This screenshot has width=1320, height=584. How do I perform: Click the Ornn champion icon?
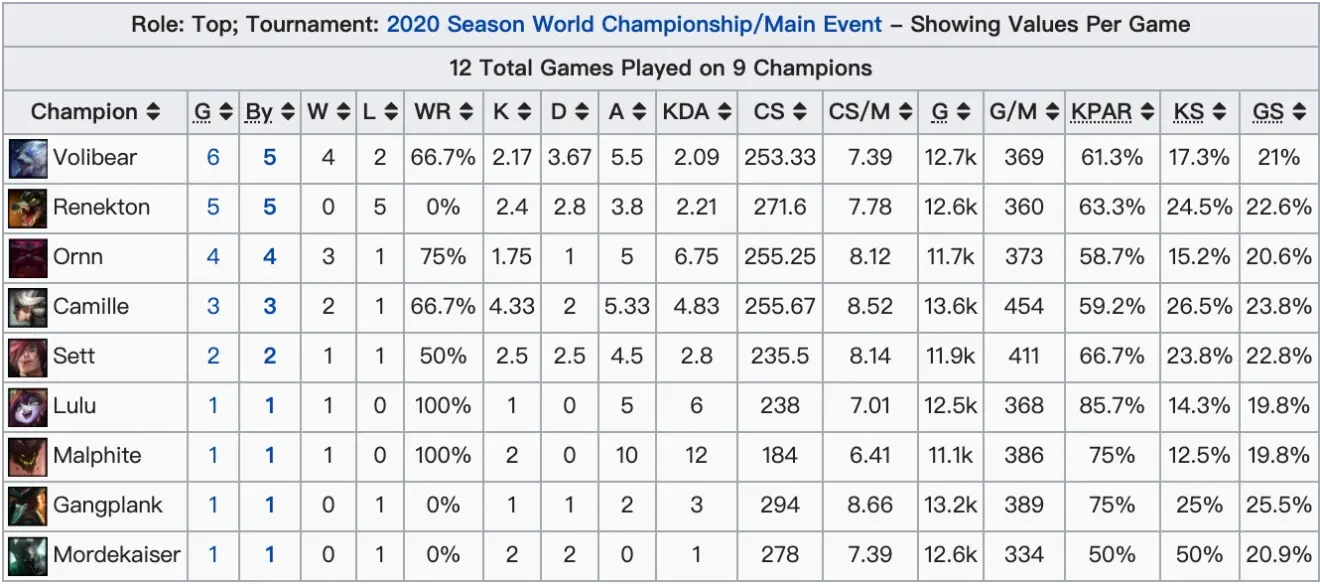point(27,257)
